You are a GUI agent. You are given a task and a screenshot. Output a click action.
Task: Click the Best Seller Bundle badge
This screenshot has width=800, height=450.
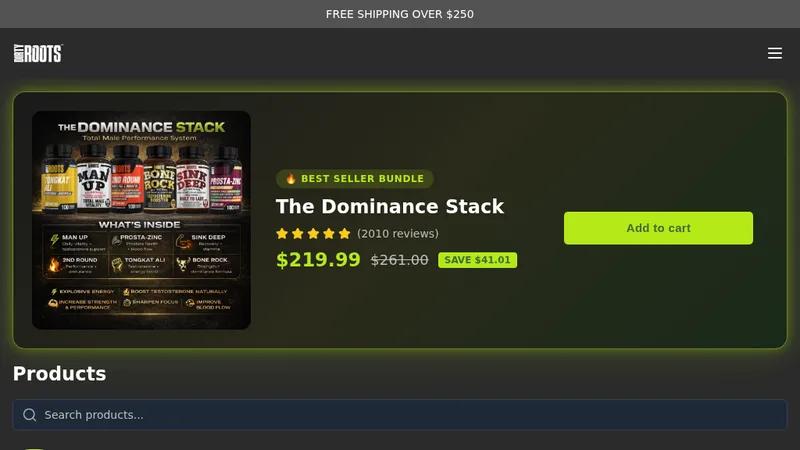coord(355,179)
